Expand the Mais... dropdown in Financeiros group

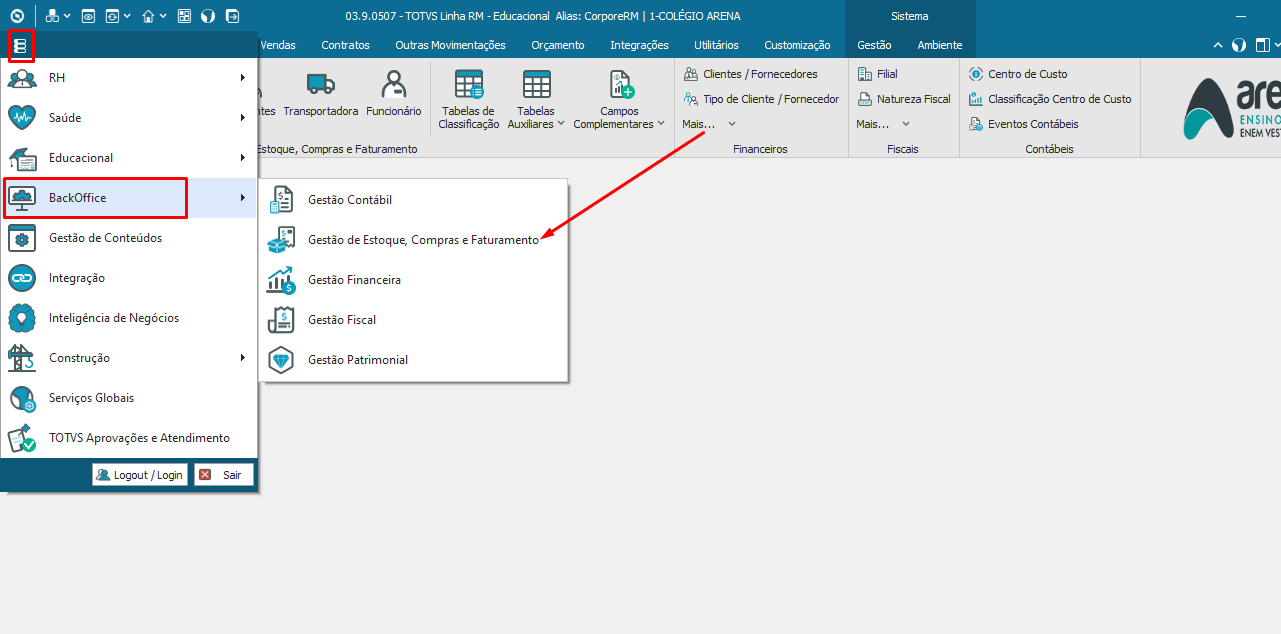[709, 124]
